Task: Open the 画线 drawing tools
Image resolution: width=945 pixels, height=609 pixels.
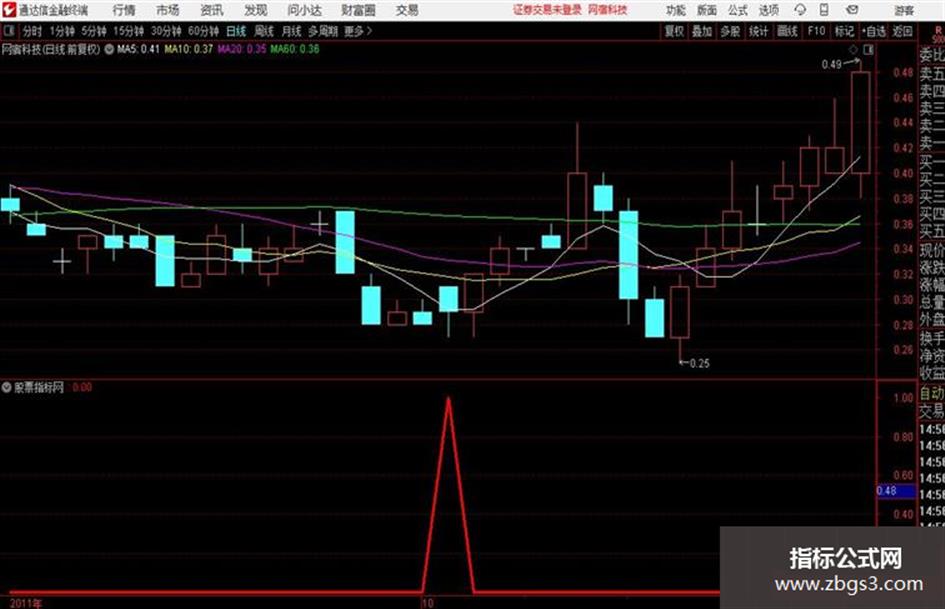Action: pos(787,31)
